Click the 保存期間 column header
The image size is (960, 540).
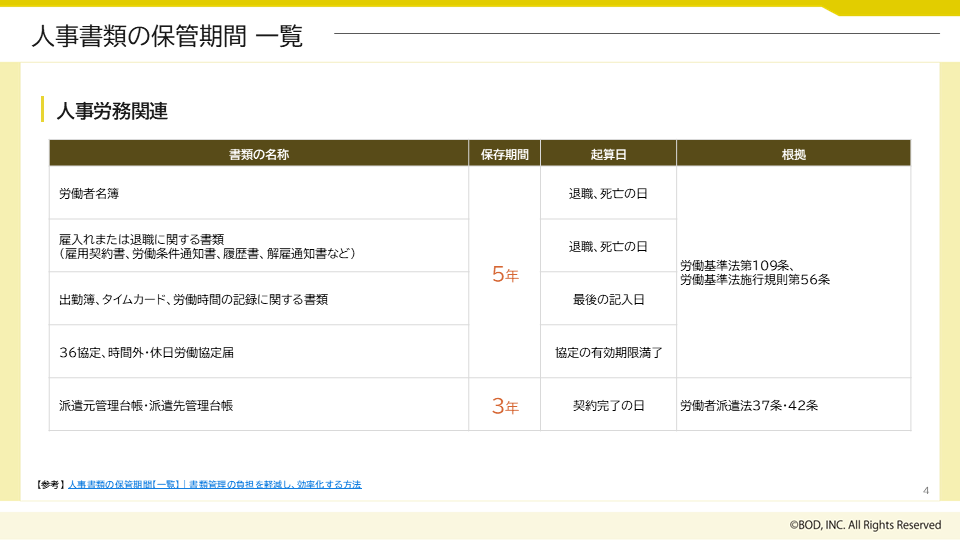pyautogui.click(x=504, y=154)
